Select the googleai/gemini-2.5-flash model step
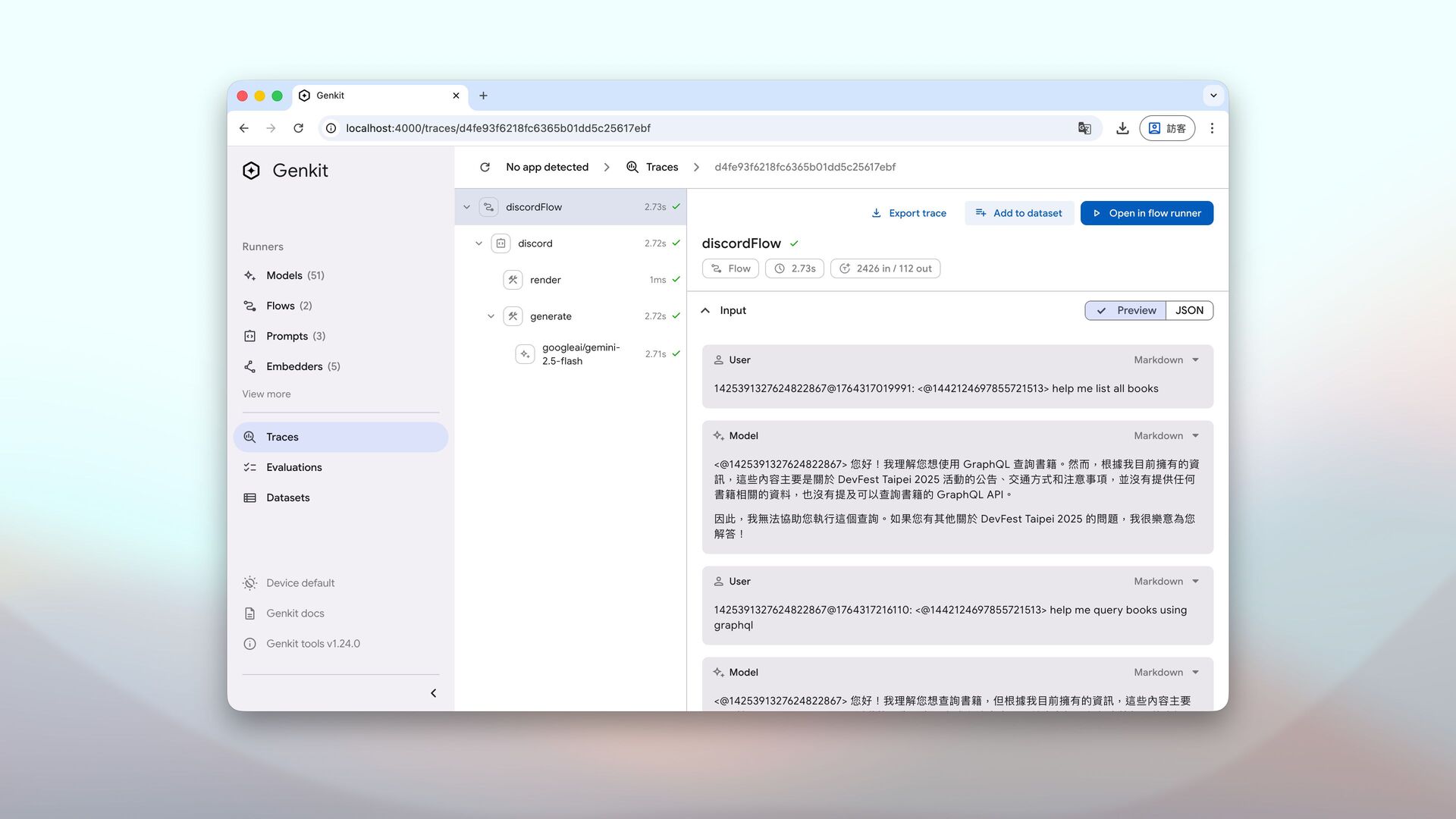Viewport: 1456px width, 819px height. 580,354
